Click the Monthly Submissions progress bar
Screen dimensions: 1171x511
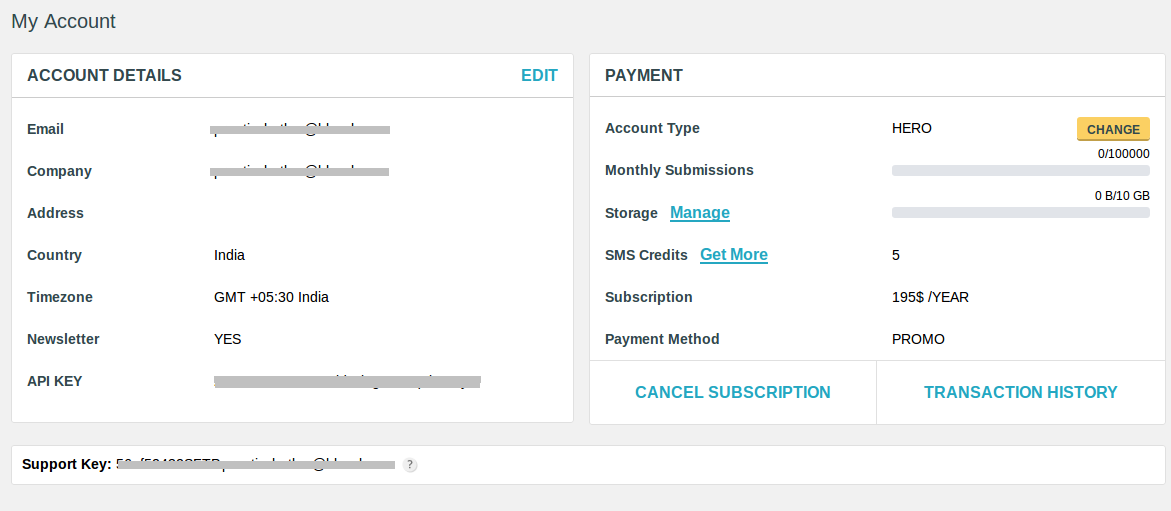[x=1020, y=171]
